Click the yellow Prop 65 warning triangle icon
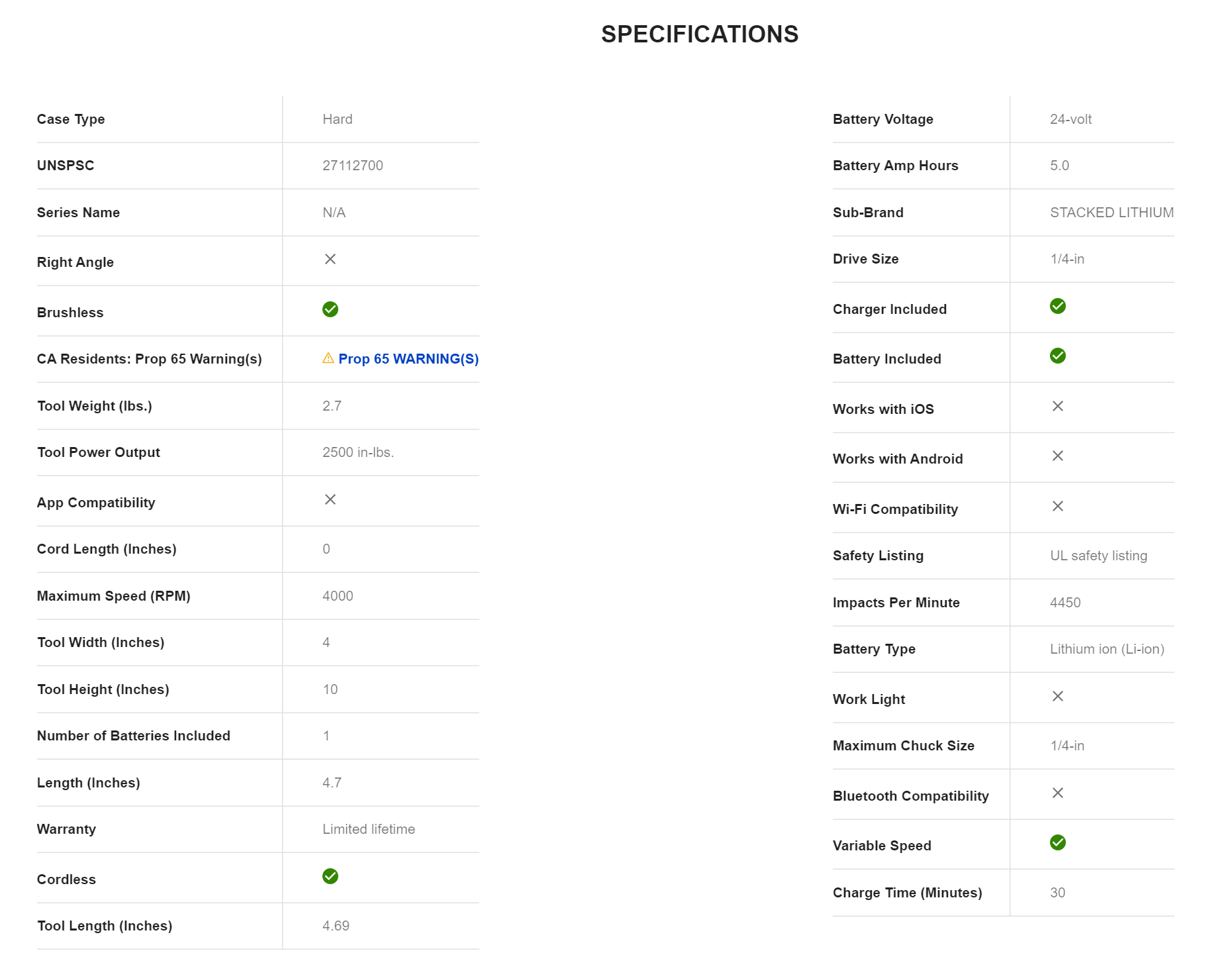 [x=328, y=358]
